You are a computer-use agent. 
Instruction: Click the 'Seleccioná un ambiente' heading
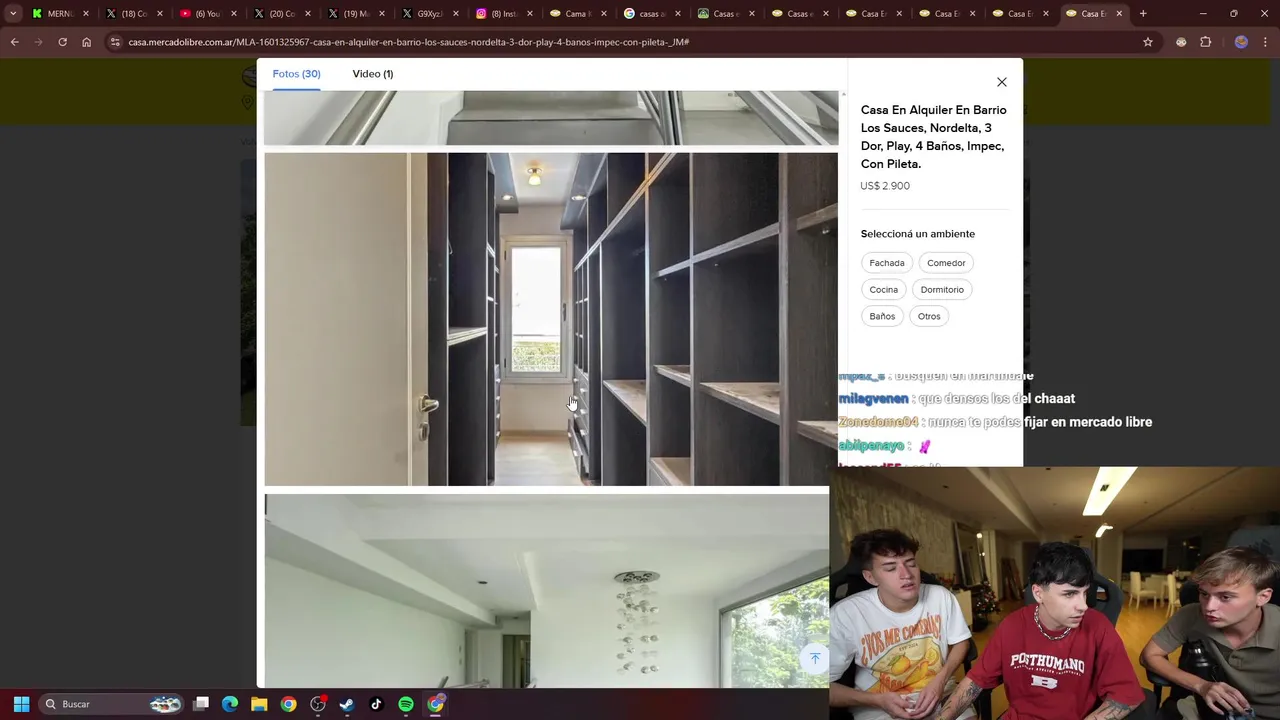[x=918, y=234]
